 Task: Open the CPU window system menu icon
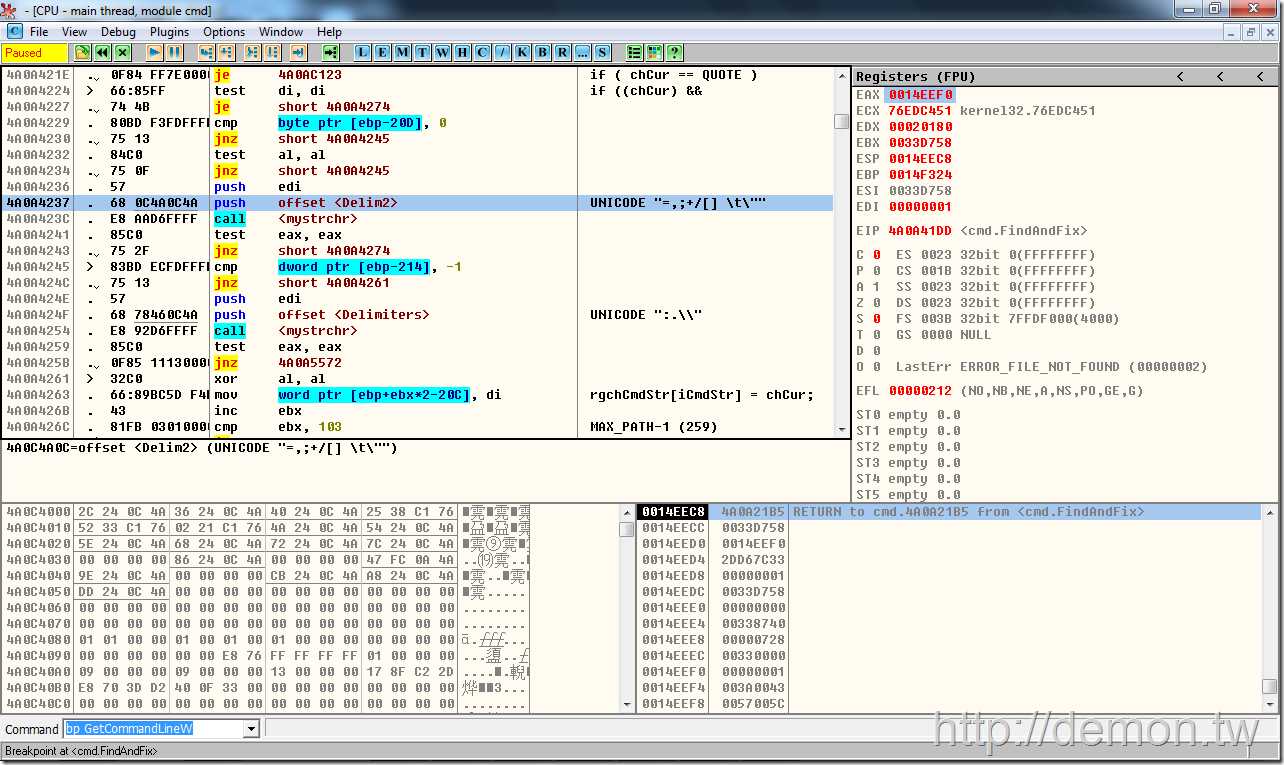[15, 32]
